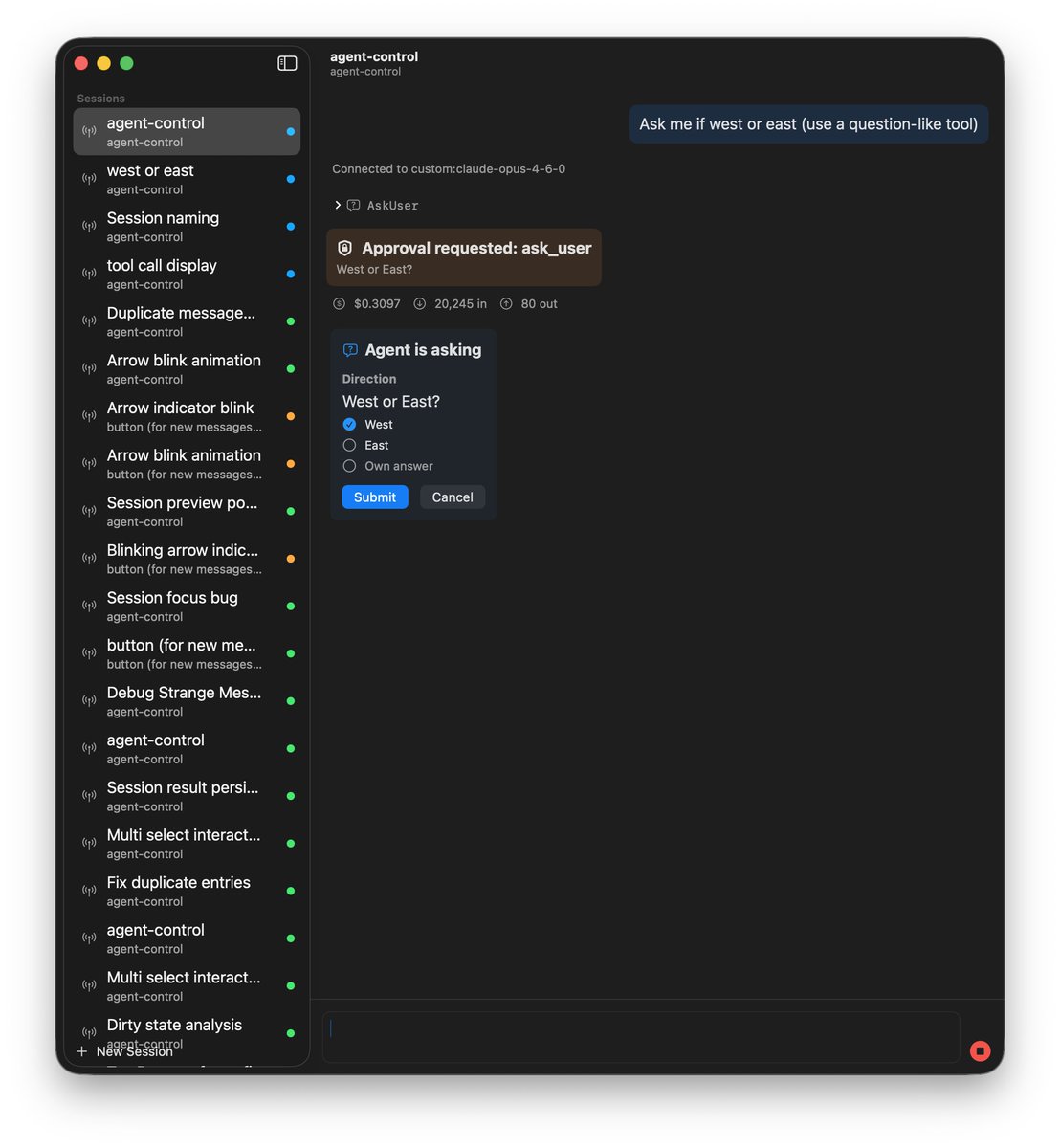Click the antenna icon of 'Debug Strange Mes...'

[89, 701]
